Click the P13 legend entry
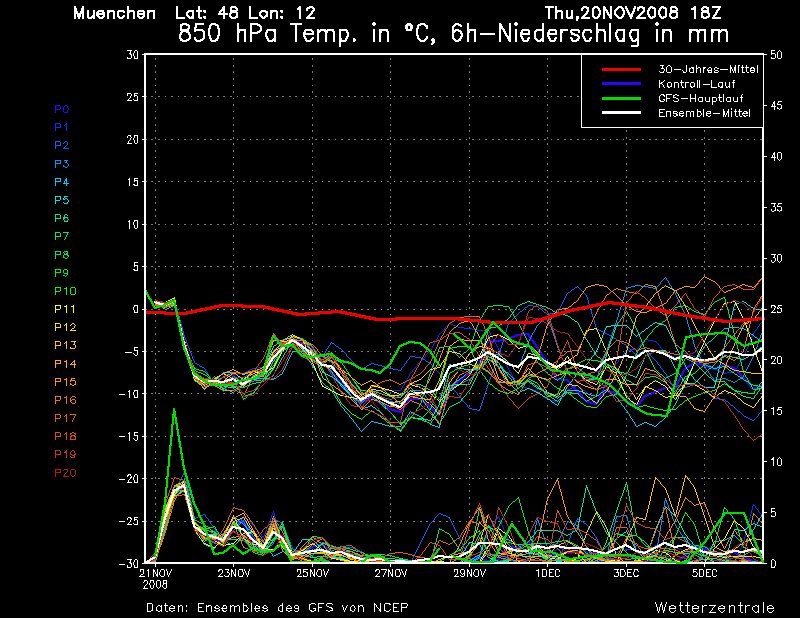This screenshot has height=618, width=800. coord(65,345)
